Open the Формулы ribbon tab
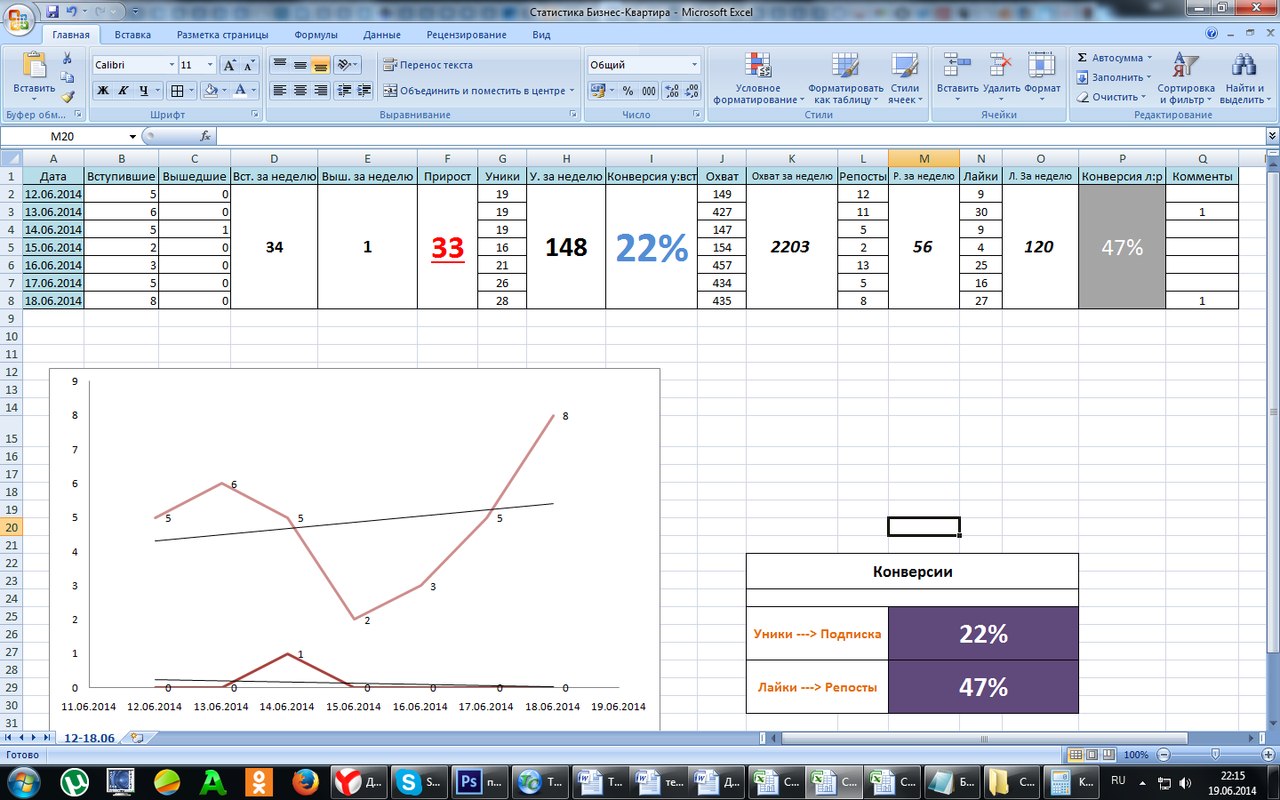 316,34
